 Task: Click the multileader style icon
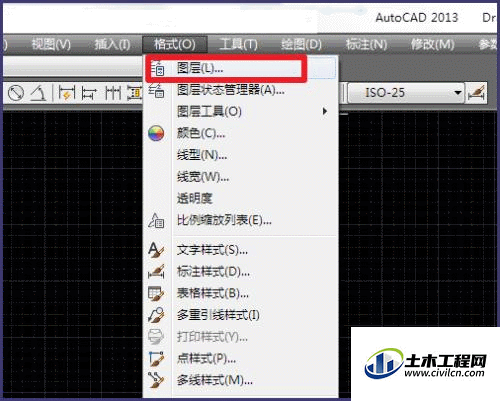[x=156, y=315]
